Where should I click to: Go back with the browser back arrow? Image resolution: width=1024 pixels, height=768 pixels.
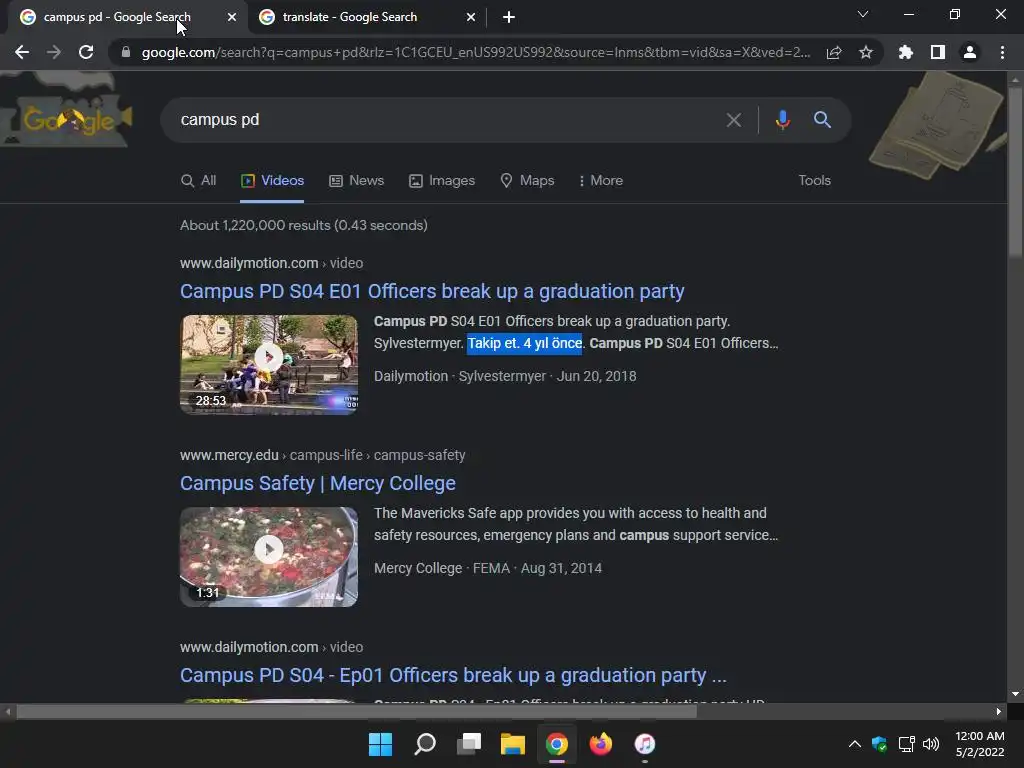point(22,52)
